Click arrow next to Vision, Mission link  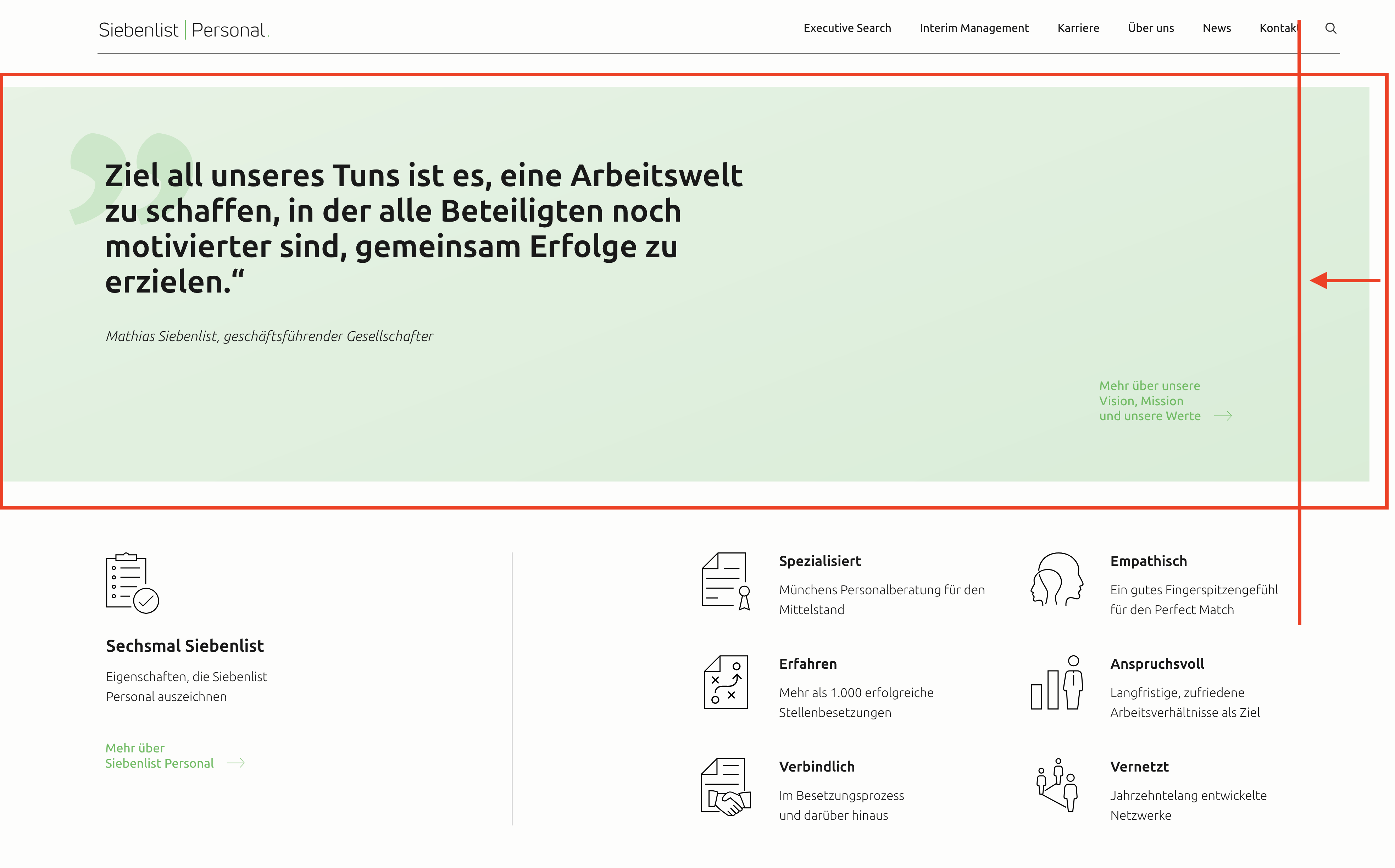1223,416
